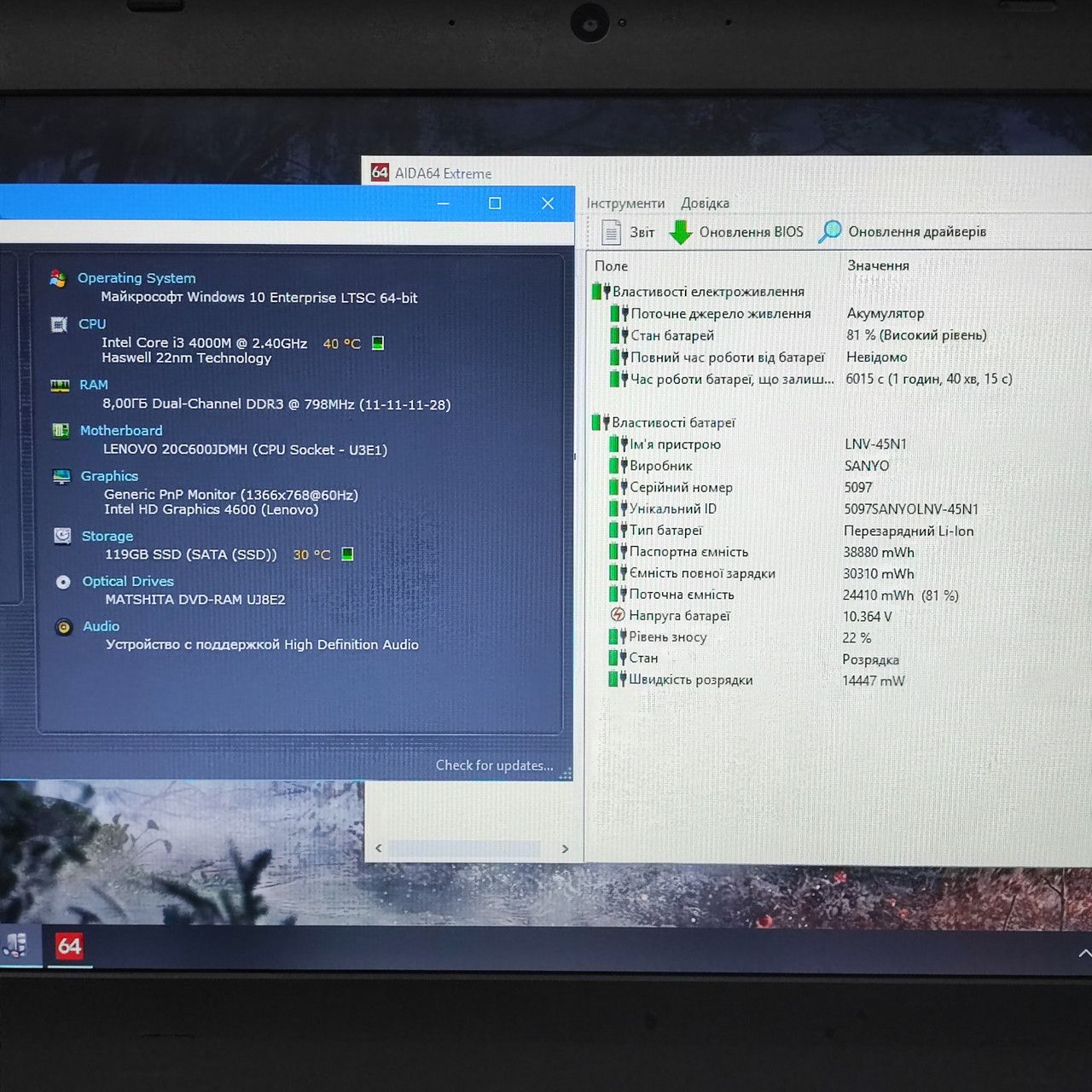This screenshot has height=1092, width=1092.
Task: Click the Motherboard icon in Speccy
Action: pyautogui.click(x=61, y=431)
